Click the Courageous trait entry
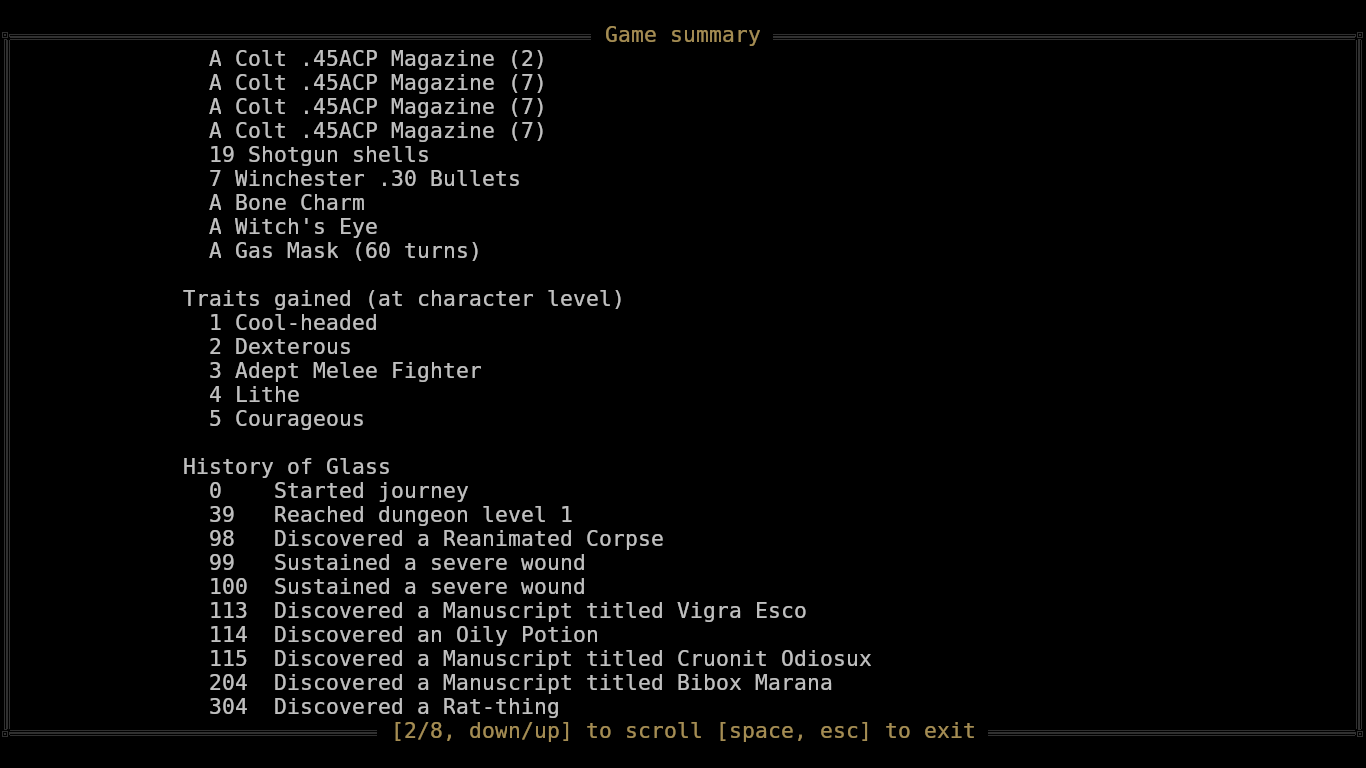 [287, 419]
